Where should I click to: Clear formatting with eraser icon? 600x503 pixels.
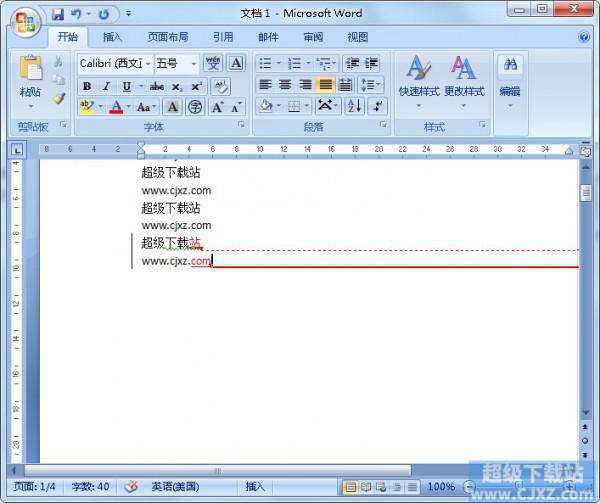[221, 86]
